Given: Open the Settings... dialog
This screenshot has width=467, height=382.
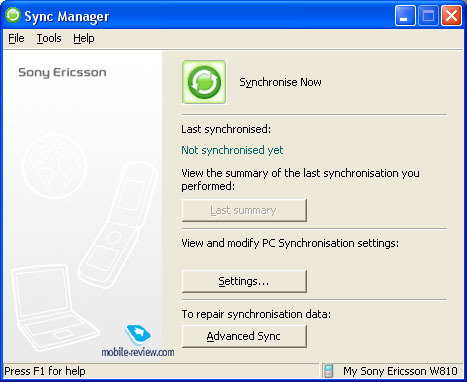Looking at the screenshot, I should (x=244, y=281).
